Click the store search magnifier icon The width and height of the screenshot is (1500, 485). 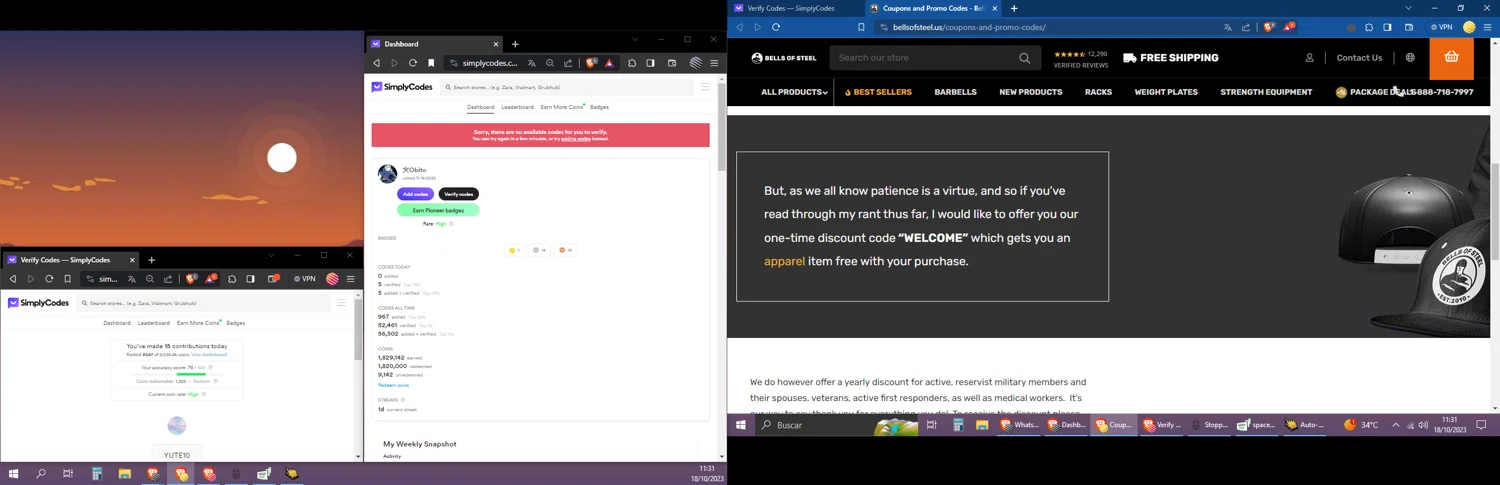coord(1024,58)
